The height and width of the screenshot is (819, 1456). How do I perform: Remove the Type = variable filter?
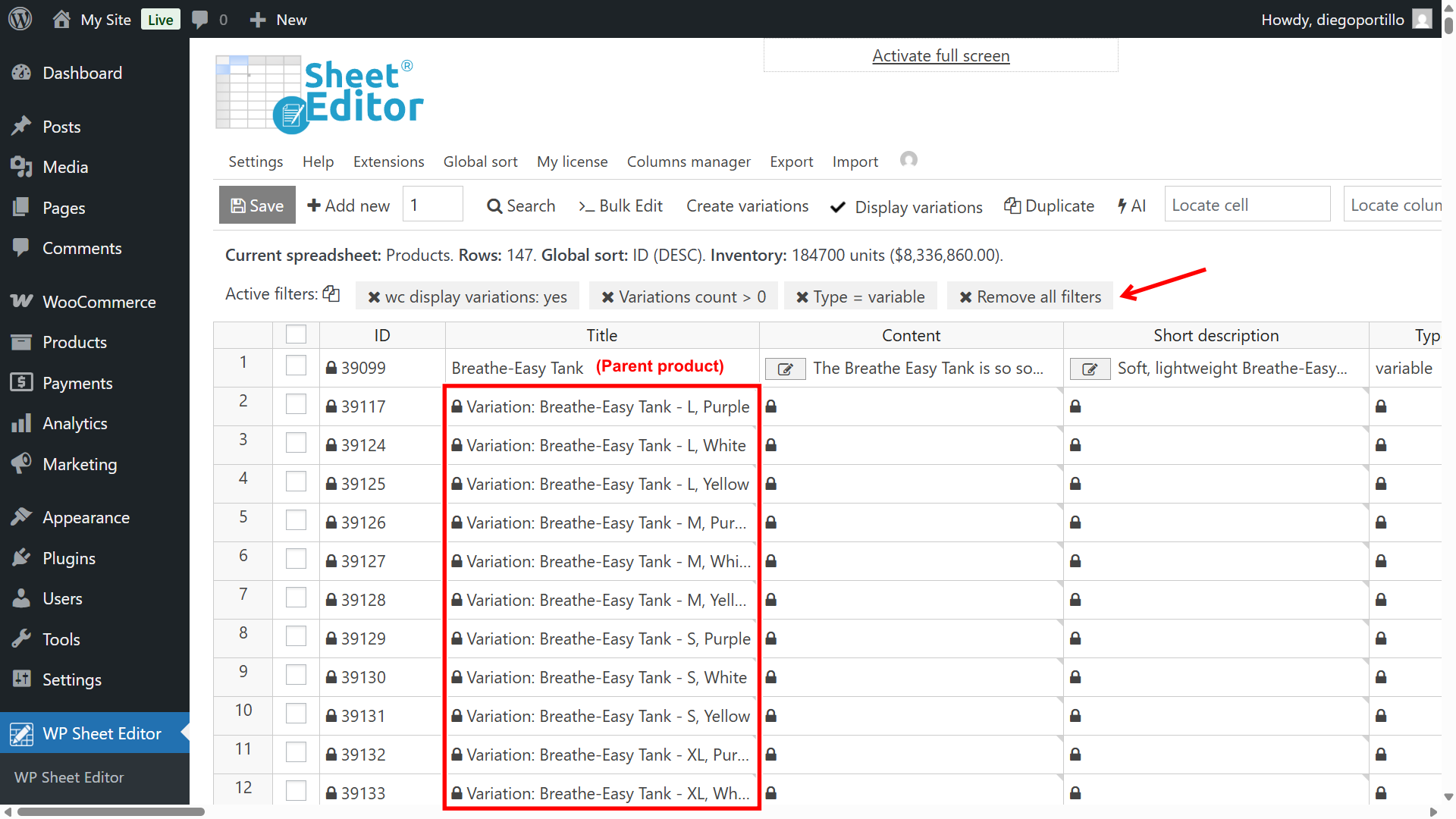802,297
